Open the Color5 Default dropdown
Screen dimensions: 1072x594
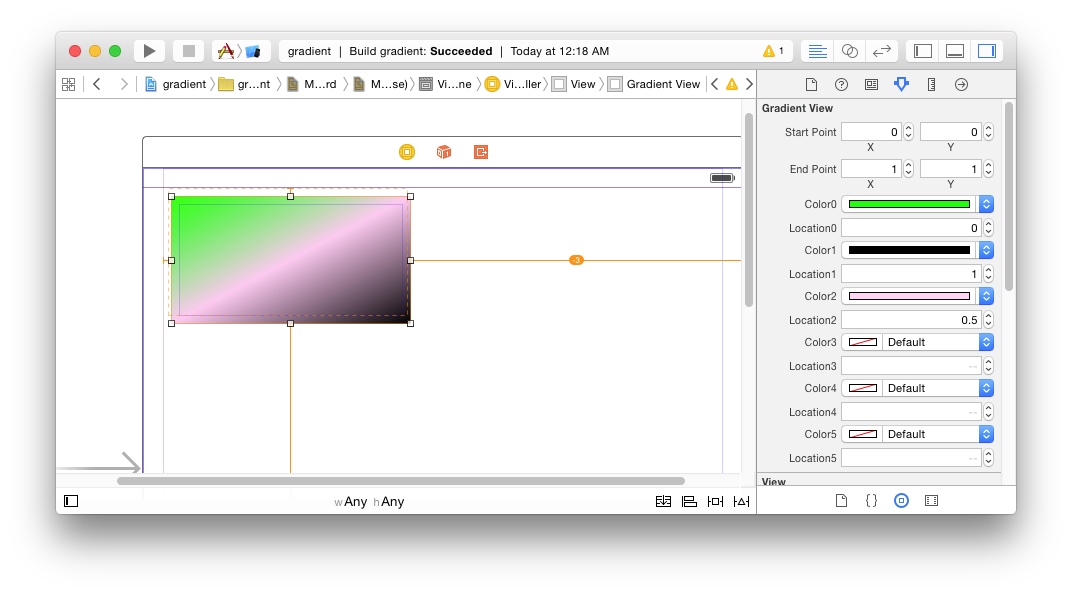point(937,434)
